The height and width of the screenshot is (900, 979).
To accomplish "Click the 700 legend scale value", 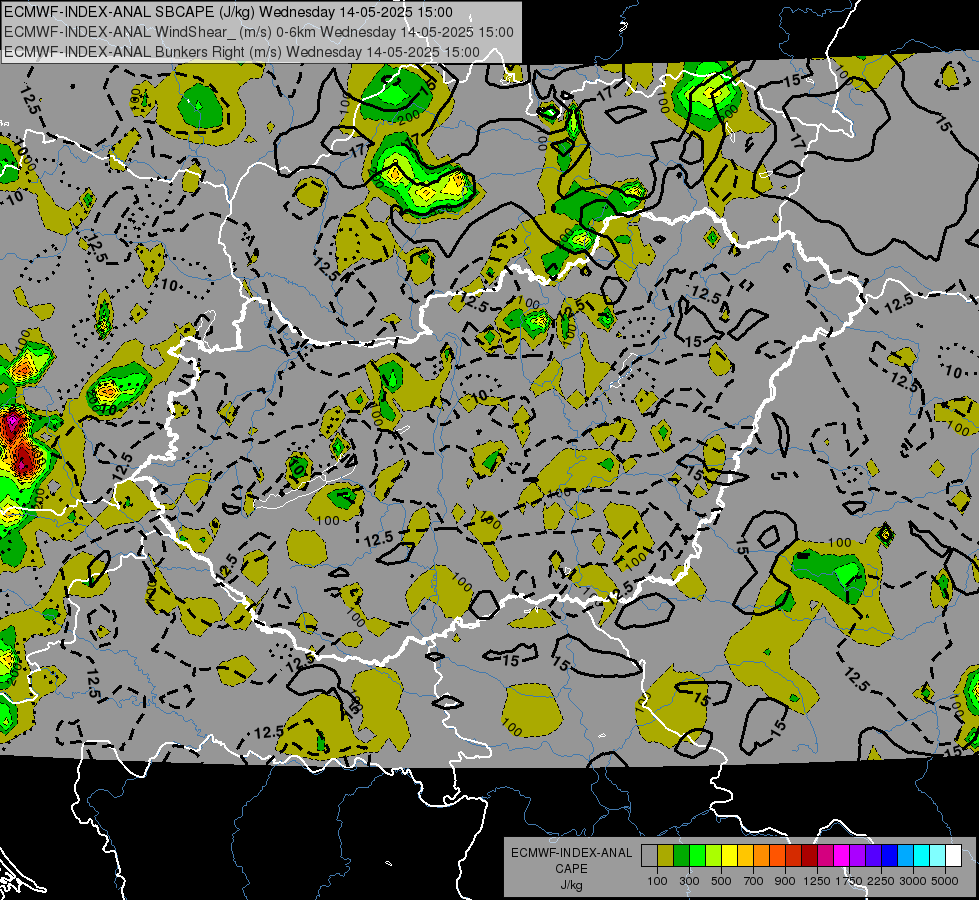I will click(754, 881).
